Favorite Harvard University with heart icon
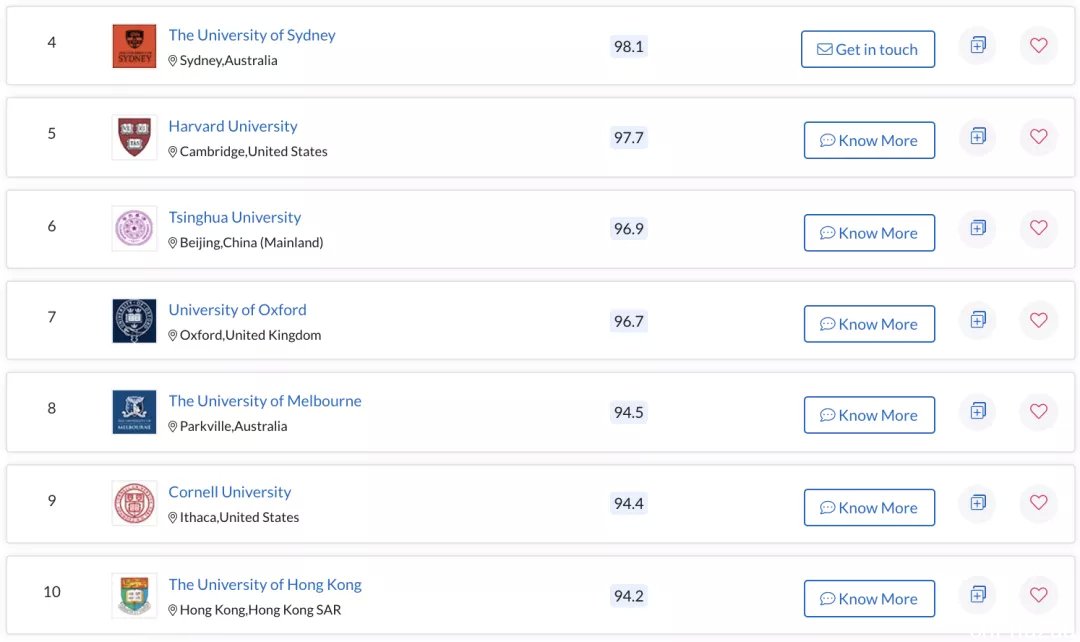This screenshot has height=642, width=1080. click(x=1038, y=136)
